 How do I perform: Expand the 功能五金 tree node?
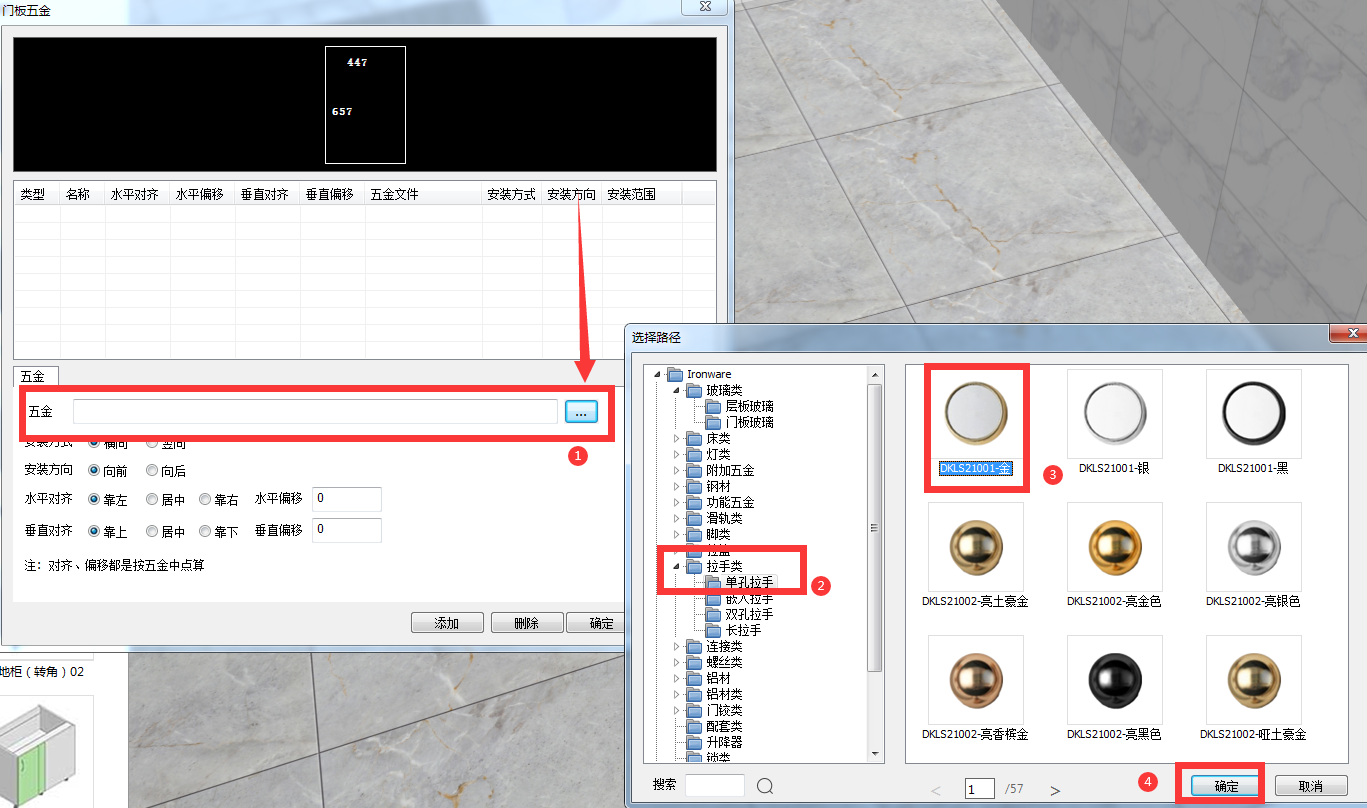[x=677, y=502]
